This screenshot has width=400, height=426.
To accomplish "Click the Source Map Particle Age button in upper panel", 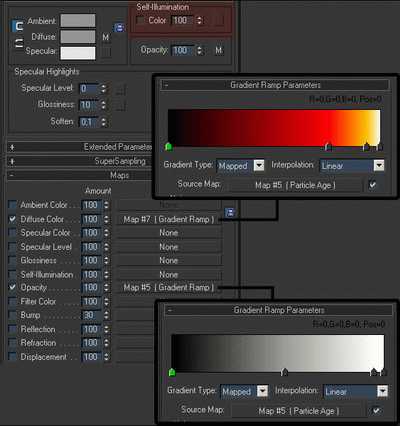I will (x=295, y=185).
